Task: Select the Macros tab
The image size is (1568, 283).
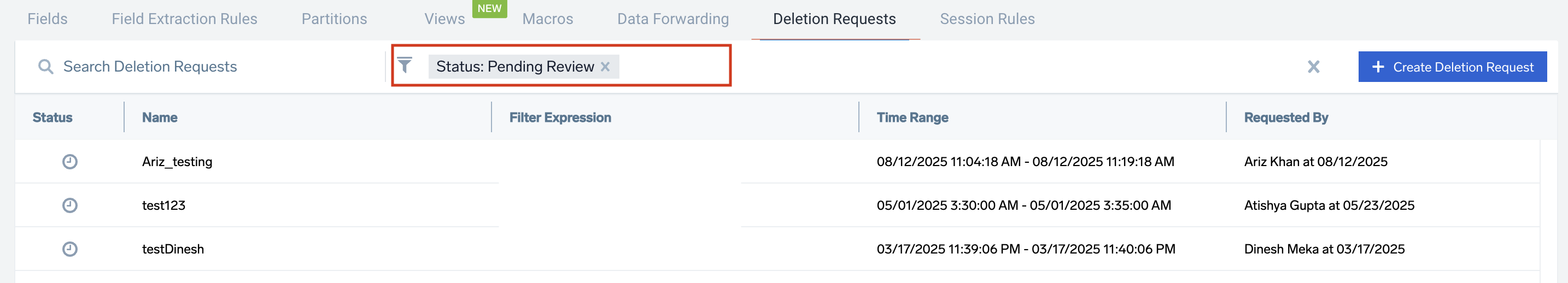Action: (x=547, y=19)
